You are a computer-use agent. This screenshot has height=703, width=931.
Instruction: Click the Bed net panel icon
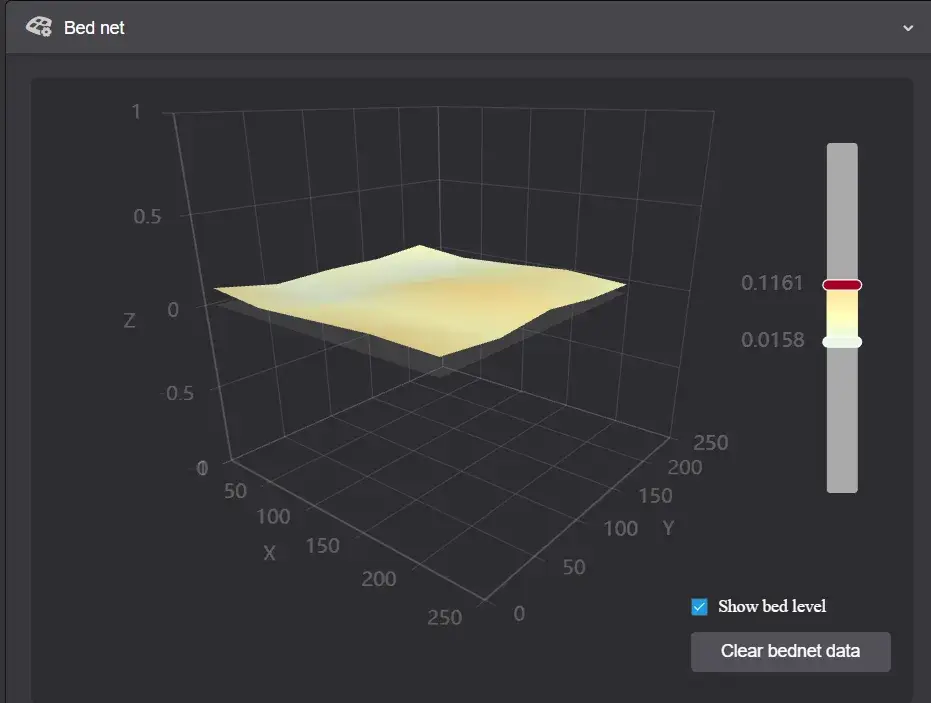(x=39, y=27)
